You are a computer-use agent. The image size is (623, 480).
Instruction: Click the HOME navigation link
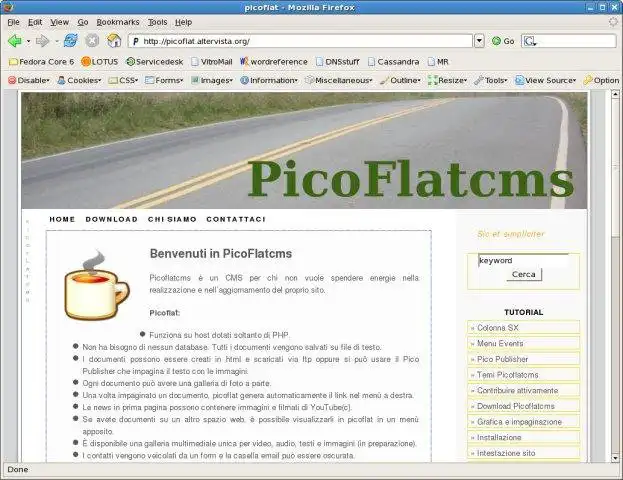click(62, 219)
